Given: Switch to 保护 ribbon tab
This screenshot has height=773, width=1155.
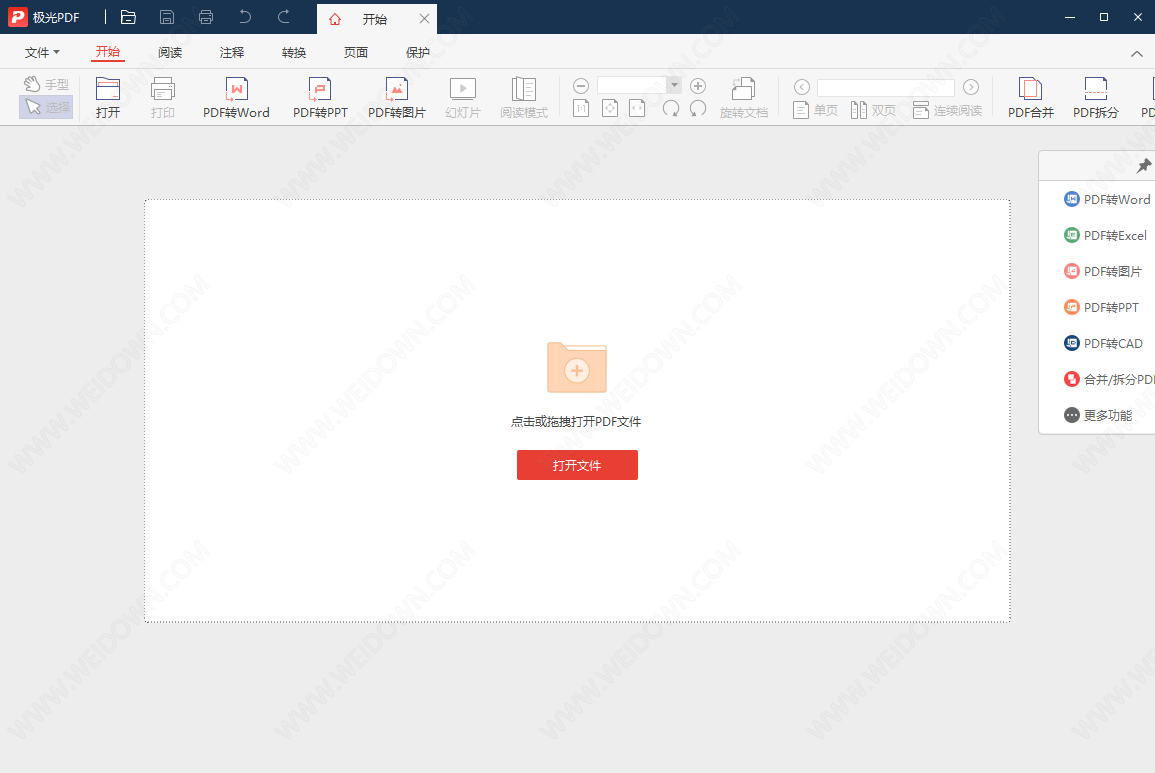Looking at the screenshot, I should [418, 52].
